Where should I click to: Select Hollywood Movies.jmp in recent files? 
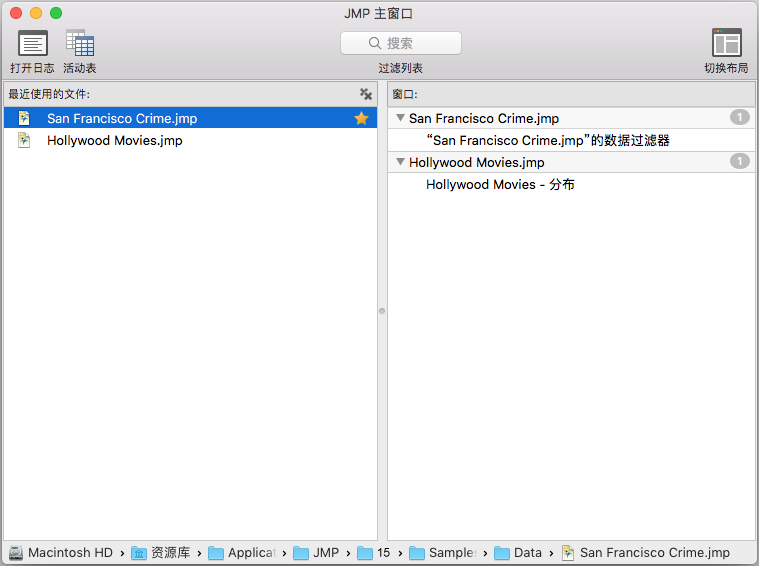point(190,140)
